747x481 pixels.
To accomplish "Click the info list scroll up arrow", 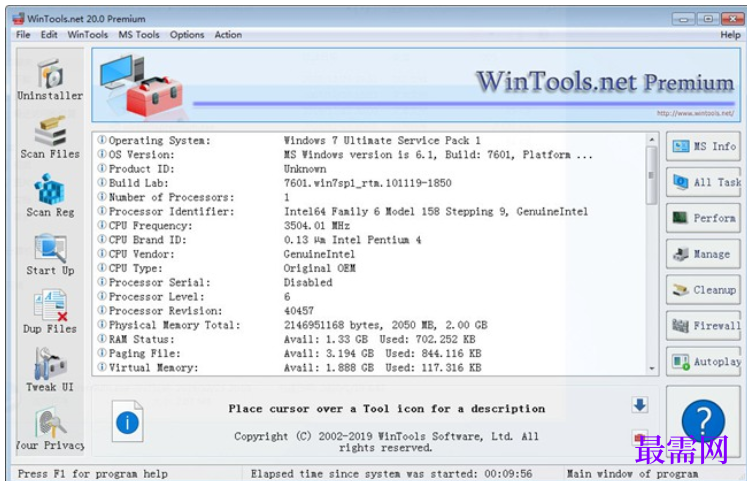I will pos(651,140).
